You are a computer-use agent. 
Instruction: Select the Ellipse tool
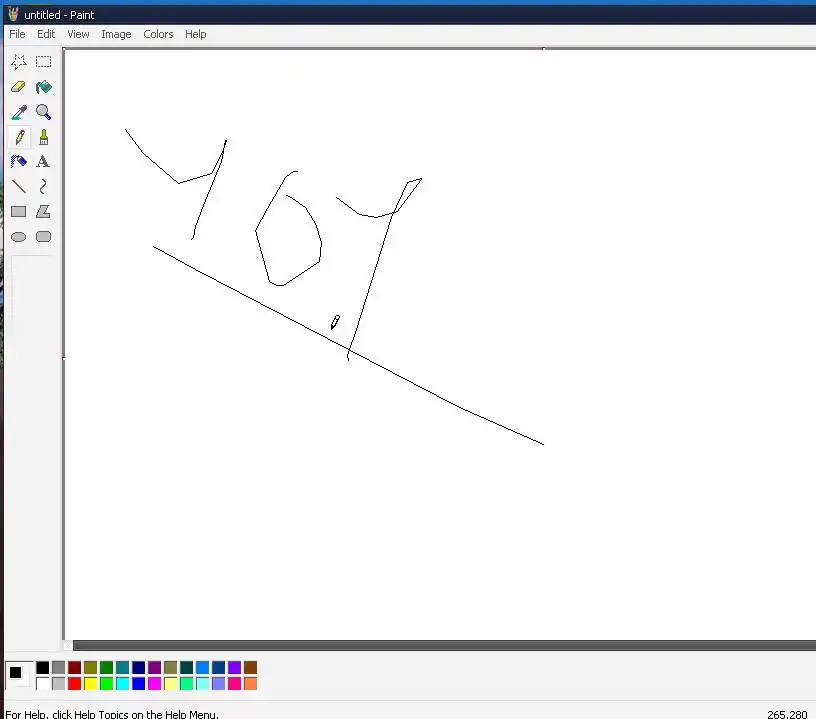pyautogui.click(x=19, y=237)
